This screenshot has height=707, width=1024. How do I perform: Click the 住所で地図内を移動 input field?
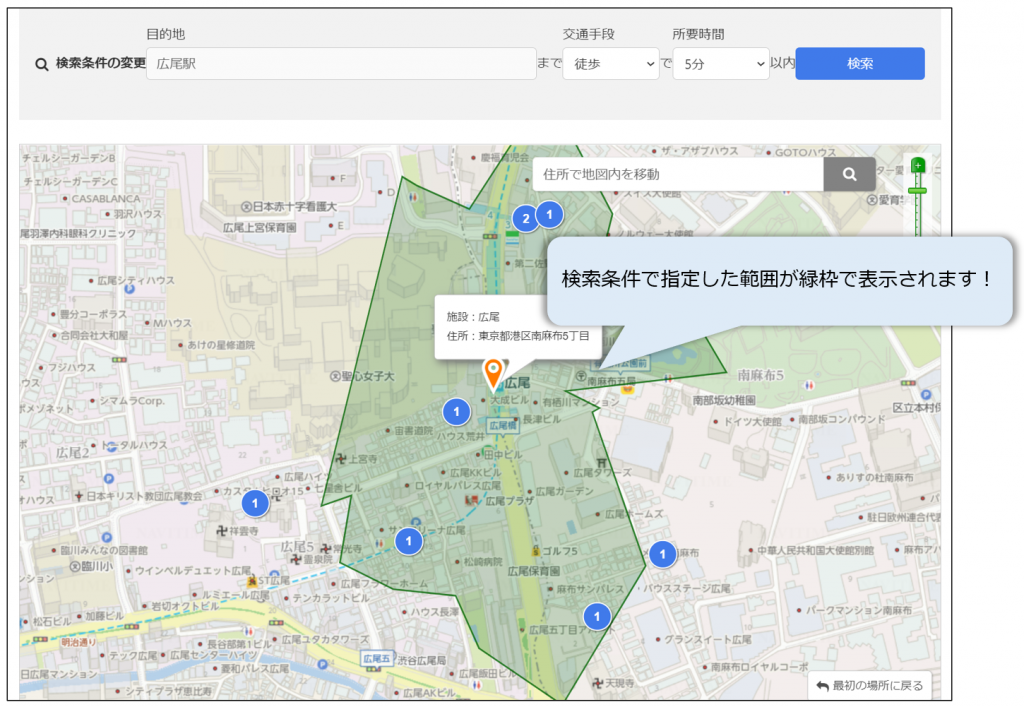coord(678,174)
